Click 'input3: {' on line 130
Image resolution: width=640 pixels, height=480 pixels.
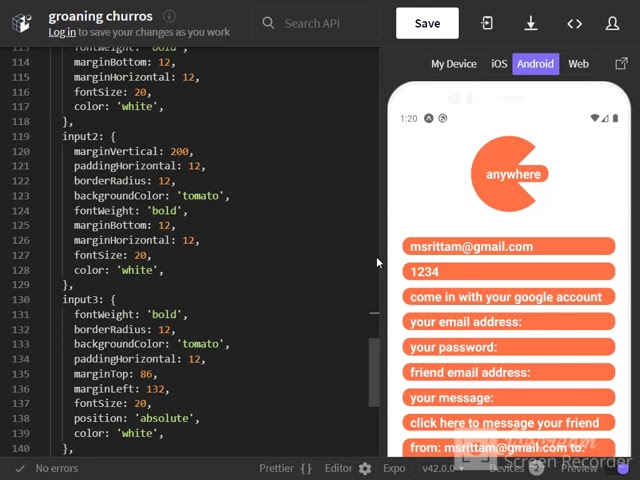click(89, 300)
